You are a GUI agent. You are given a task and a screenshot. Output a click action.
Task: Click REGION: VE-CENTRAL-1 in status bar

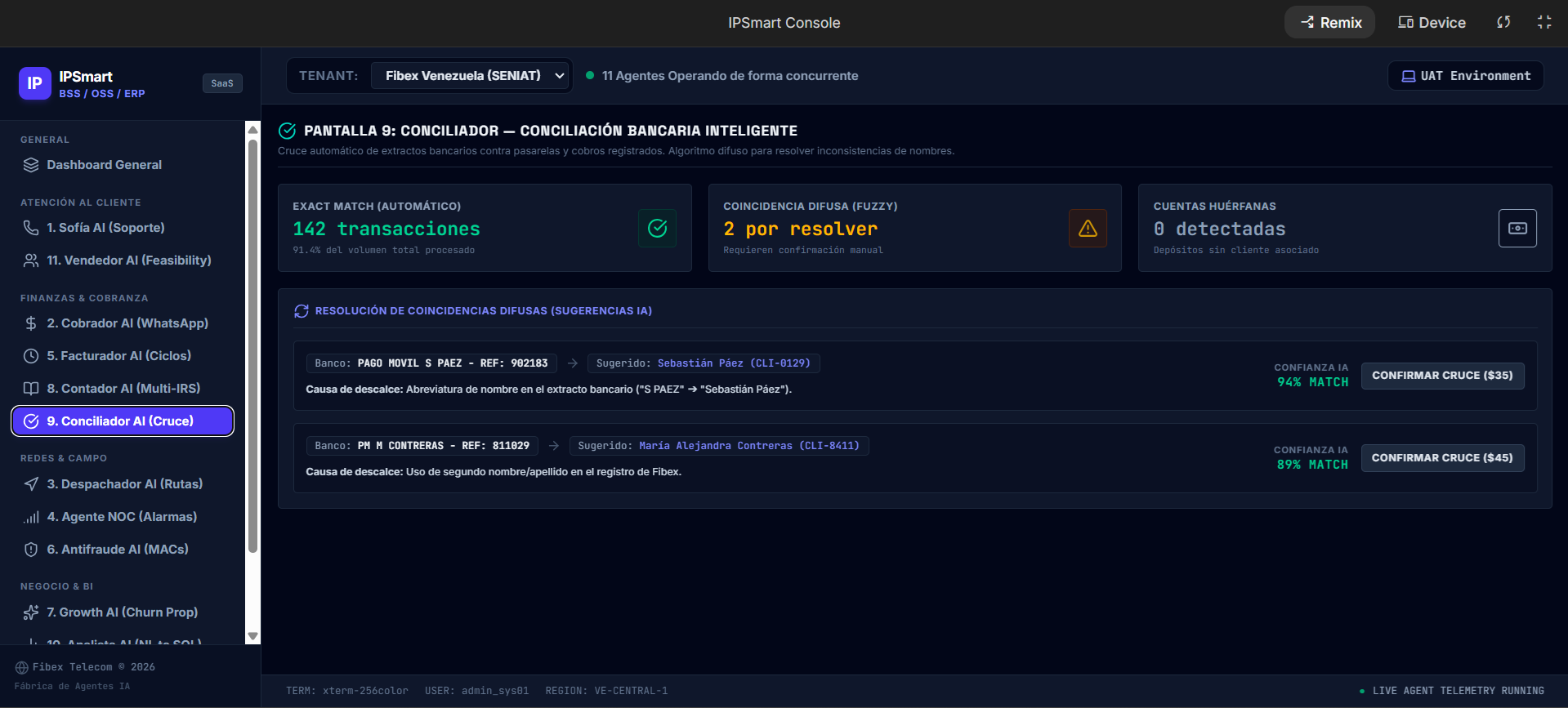606,691
